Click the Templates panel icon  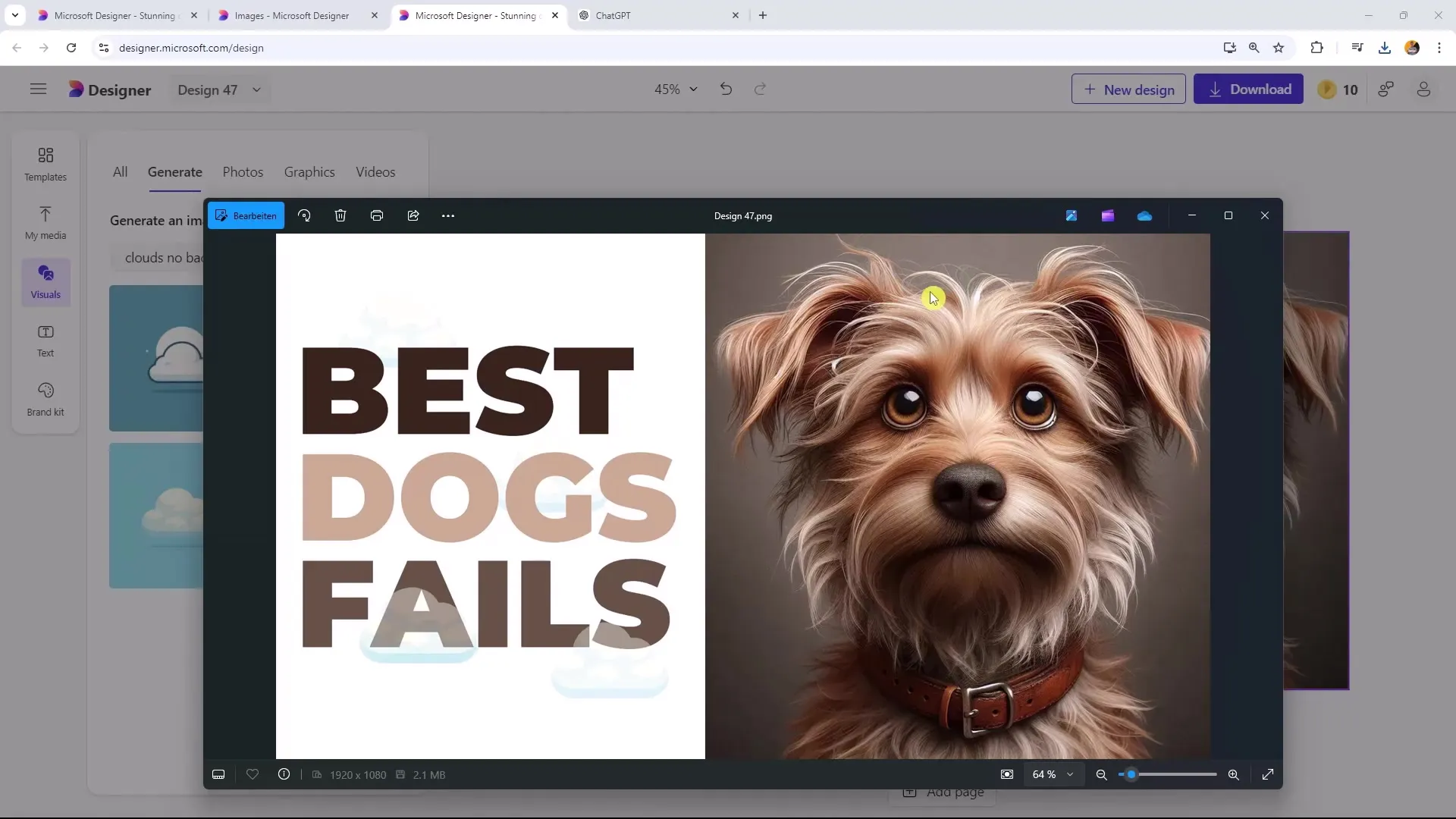(x=45, y=163)
